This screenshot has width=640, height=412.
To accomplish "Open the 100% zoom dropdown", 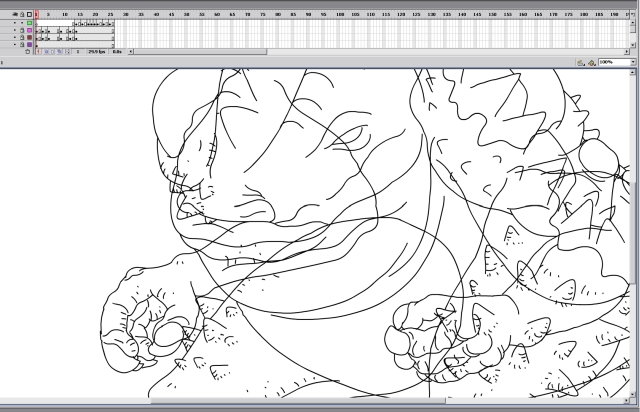I will click(x=632, y=62).
